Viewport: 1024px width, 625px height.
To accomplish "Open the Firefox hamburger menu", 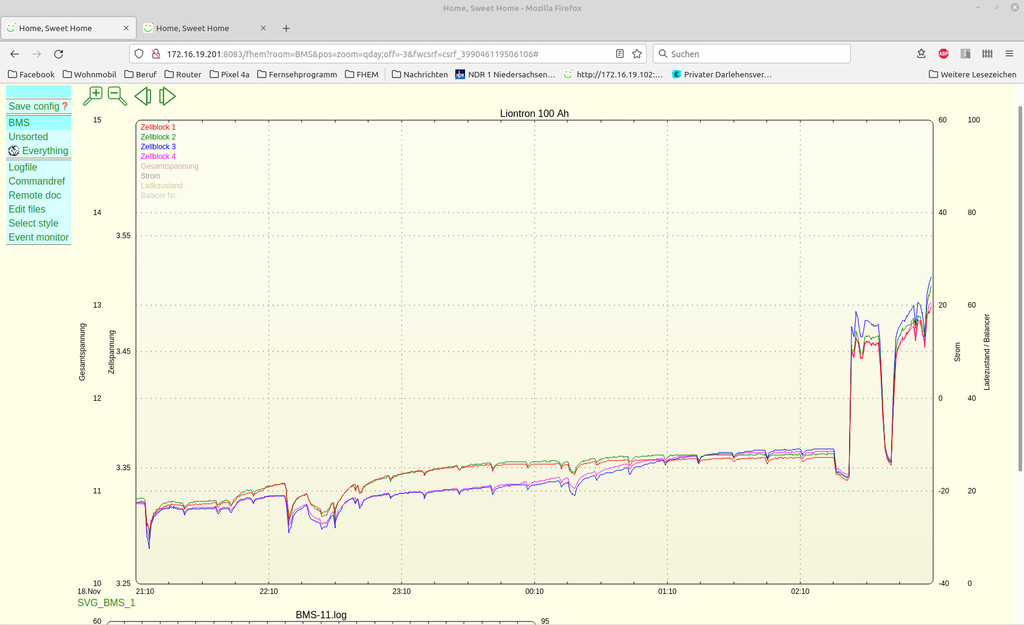I will pos(1009,54).
